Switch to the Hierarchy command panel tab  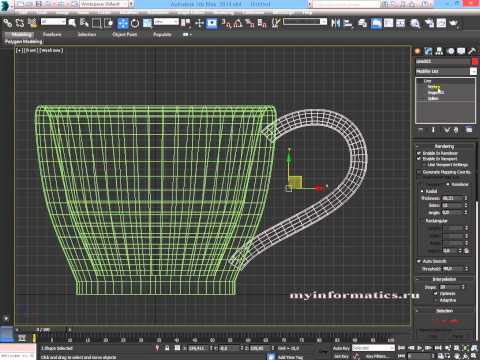point(439,51)
